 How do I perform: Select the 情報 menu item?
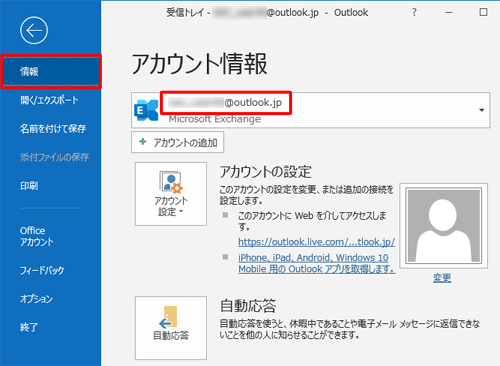(x=51, y=71)
